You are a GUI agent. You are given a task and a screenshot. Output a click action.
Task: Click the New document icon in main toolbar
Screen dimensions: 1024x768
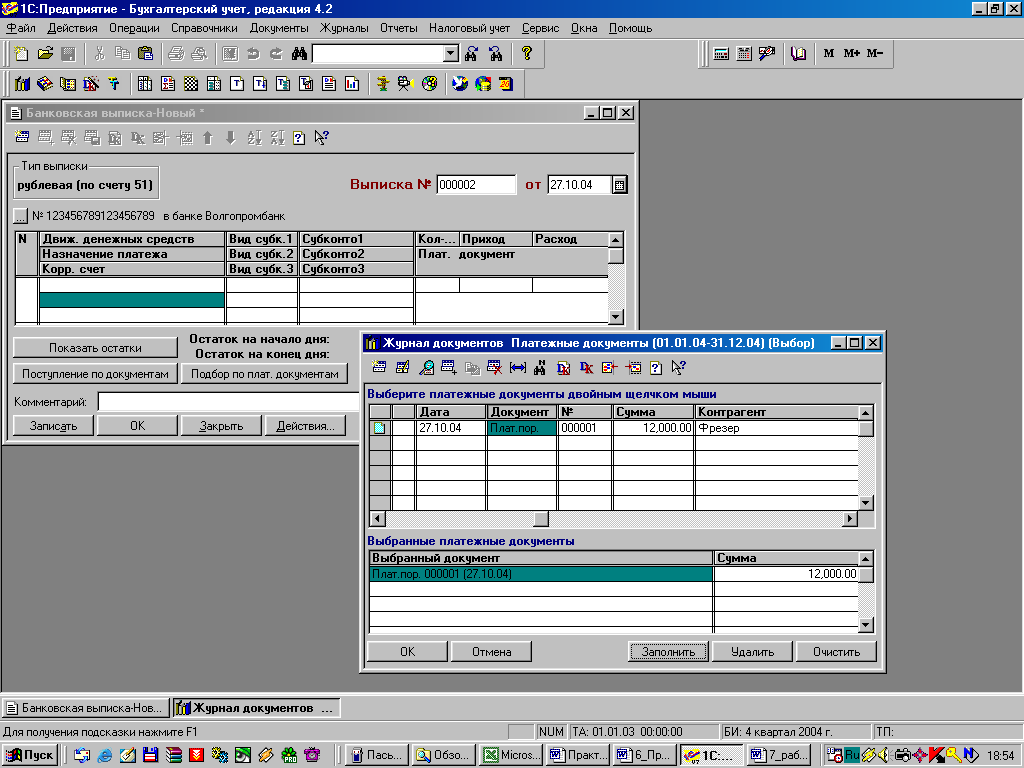(22, 54)
